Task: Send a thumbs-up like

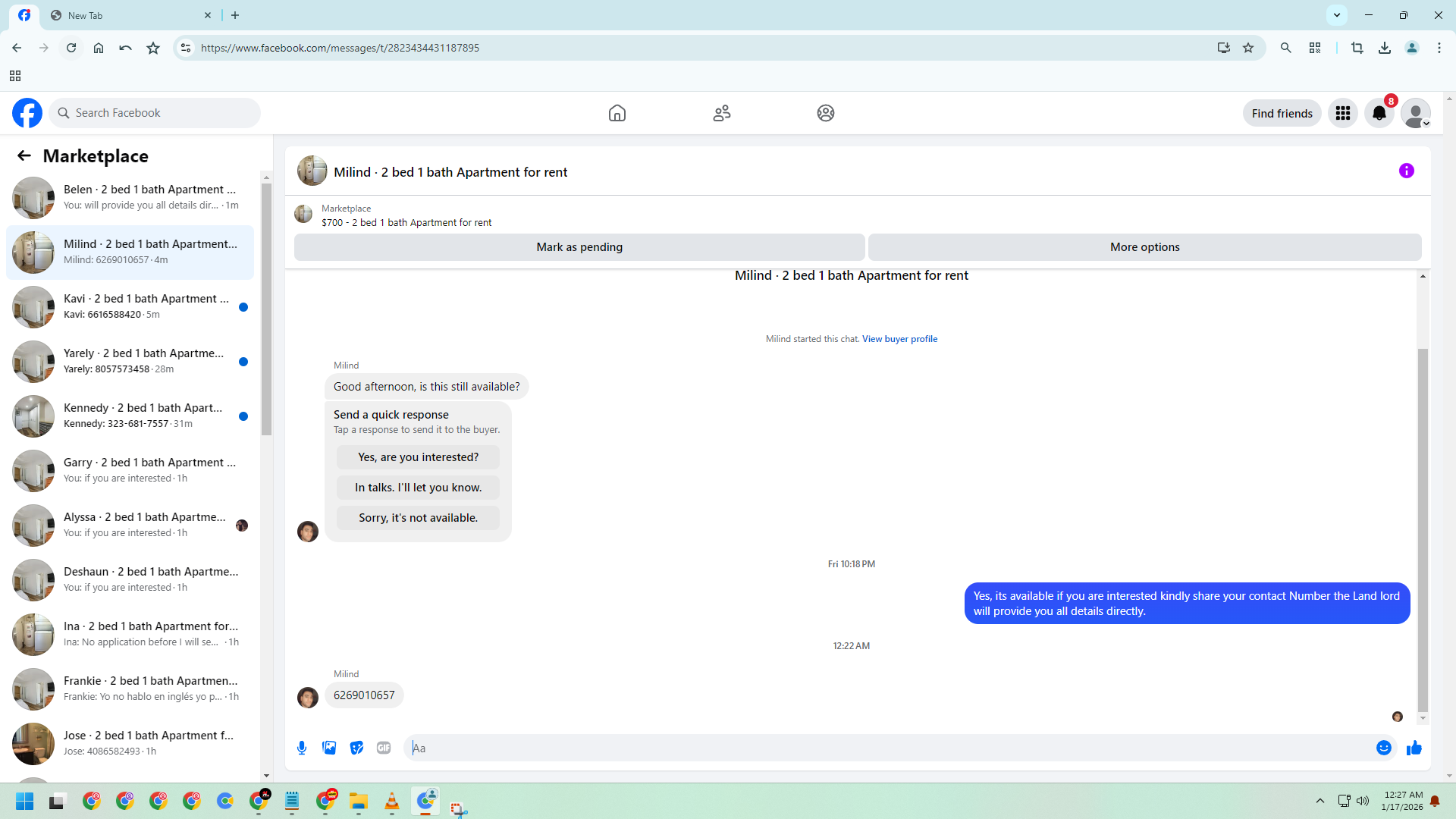Action: click(x=1414, y=748)
